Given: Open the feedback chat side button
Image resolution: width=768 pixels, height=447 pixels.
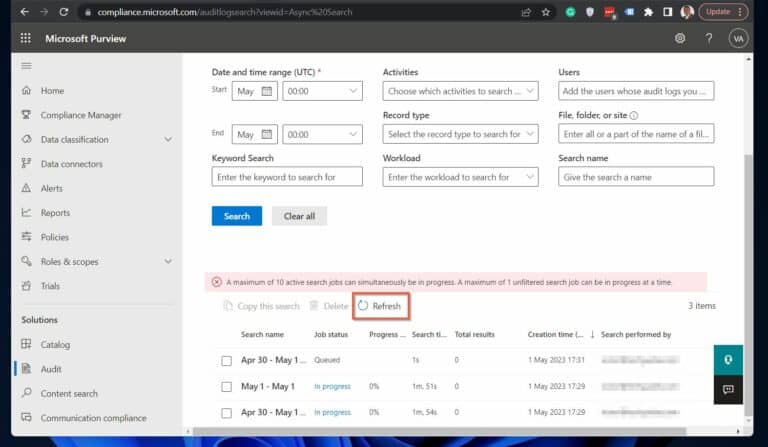Looking at the screenshot, I should tap(728, 389).
